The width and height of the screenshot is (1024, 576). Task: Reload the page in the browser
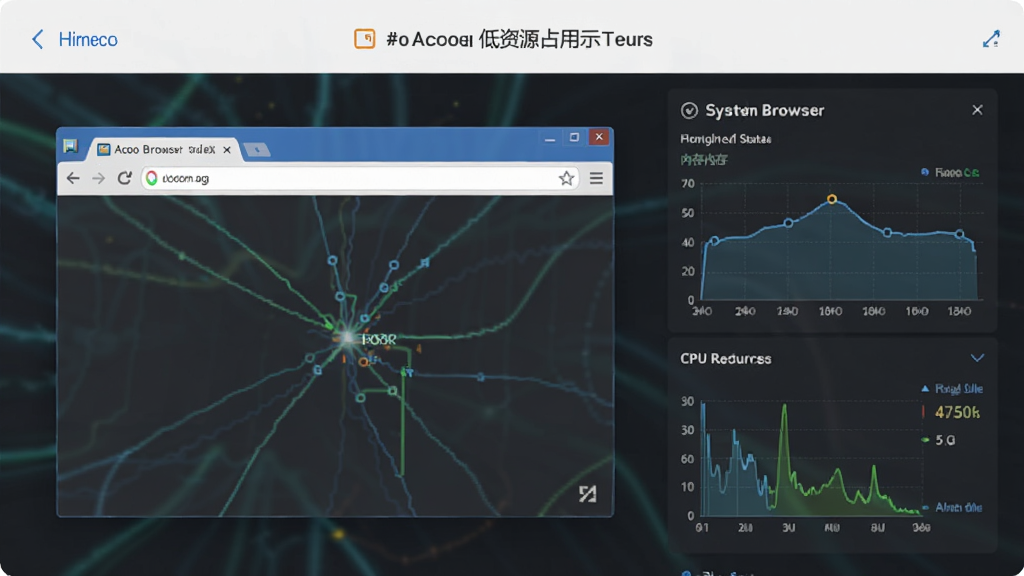pos(124,178)
